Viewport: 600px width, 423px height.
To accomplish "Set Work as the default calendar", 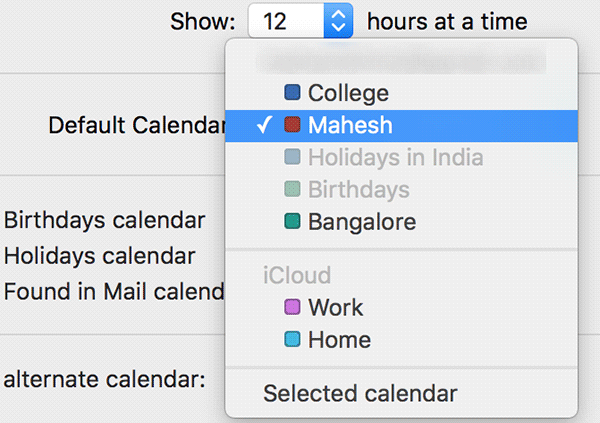I will click(336, 308).
